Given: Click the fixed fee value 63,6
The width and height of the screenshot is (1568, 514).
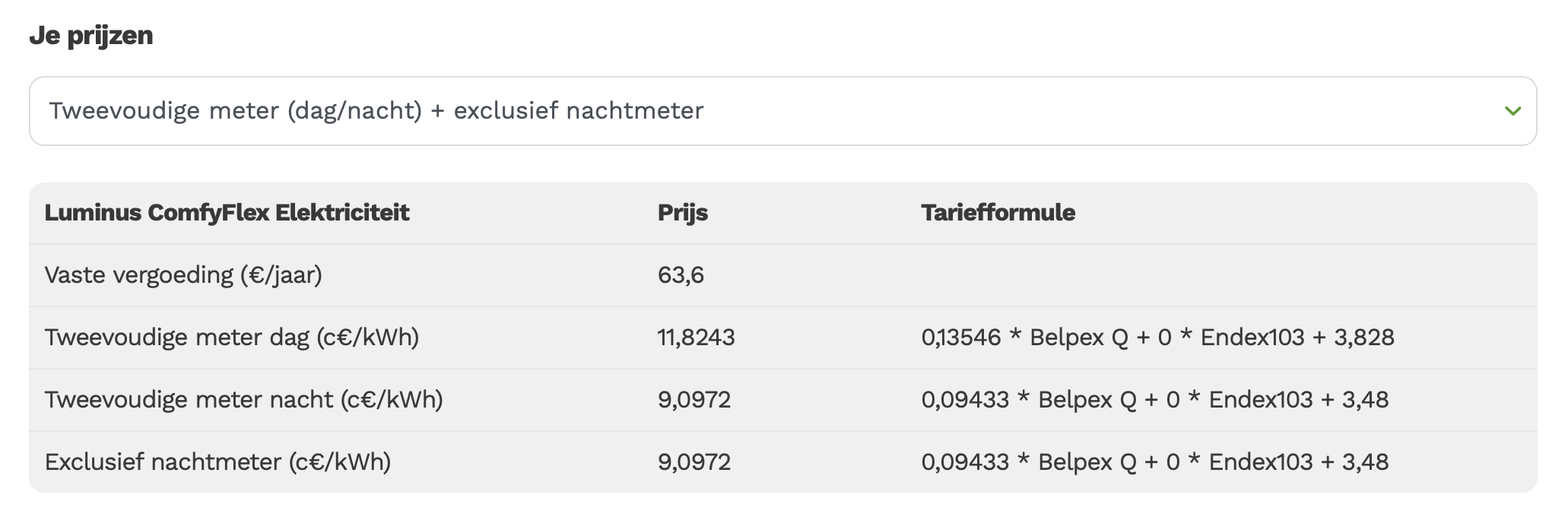Looking at the screenshot, I should [x=681, y=275].
